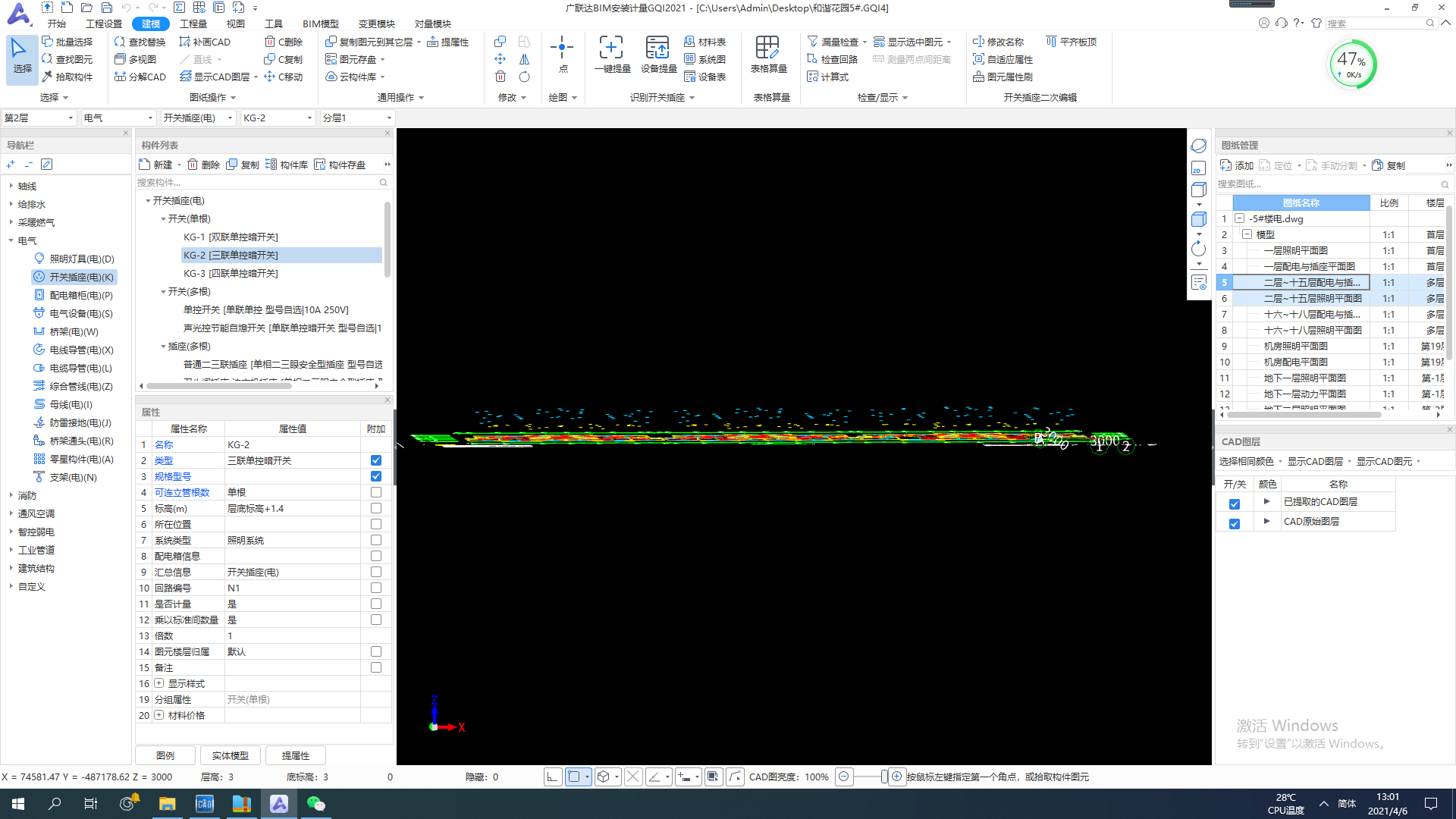Check 附加 box for 系统类型 row
The height and width of the screenshot is (819, 1456).
coord(376,540)
